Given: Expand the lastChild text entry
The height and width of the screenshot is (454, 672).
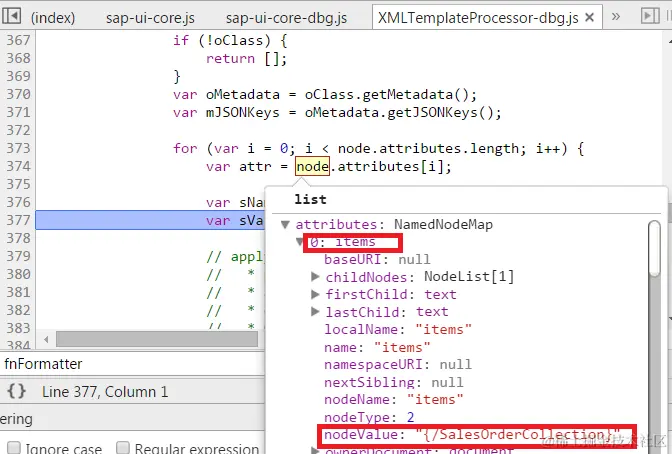Looking at the screenshot, I should coord(315,312).
